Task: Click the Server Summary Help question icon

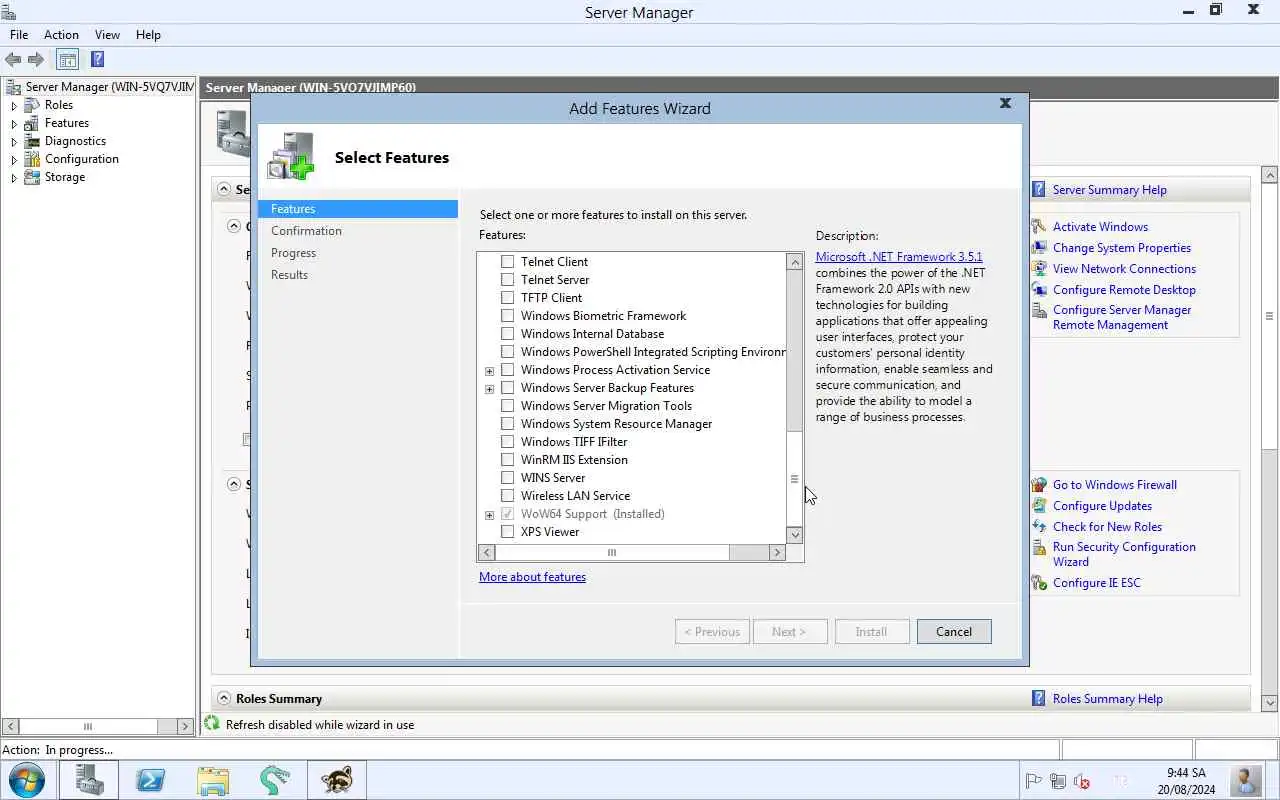Action: [x=1039, y=190]
